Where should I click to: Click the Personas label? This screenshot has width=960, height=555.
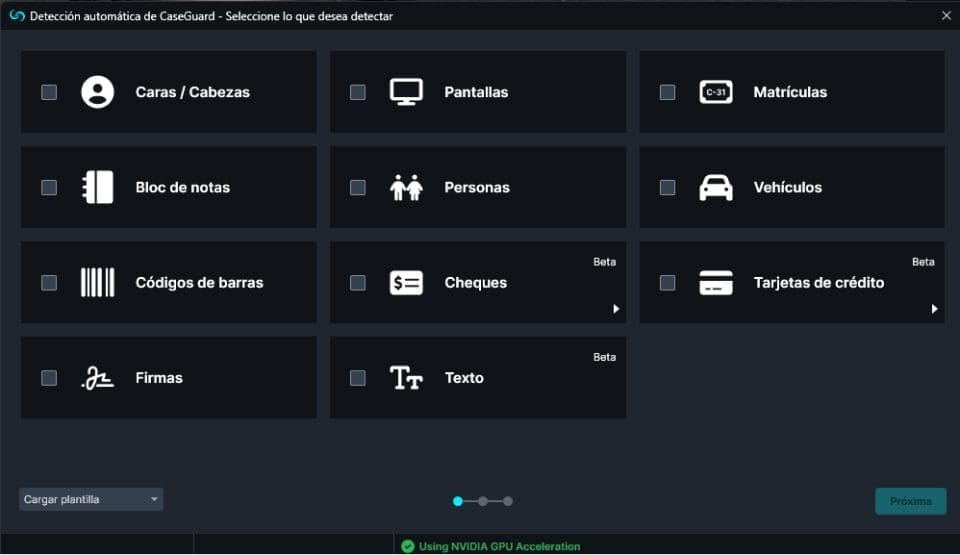point(477,187)
